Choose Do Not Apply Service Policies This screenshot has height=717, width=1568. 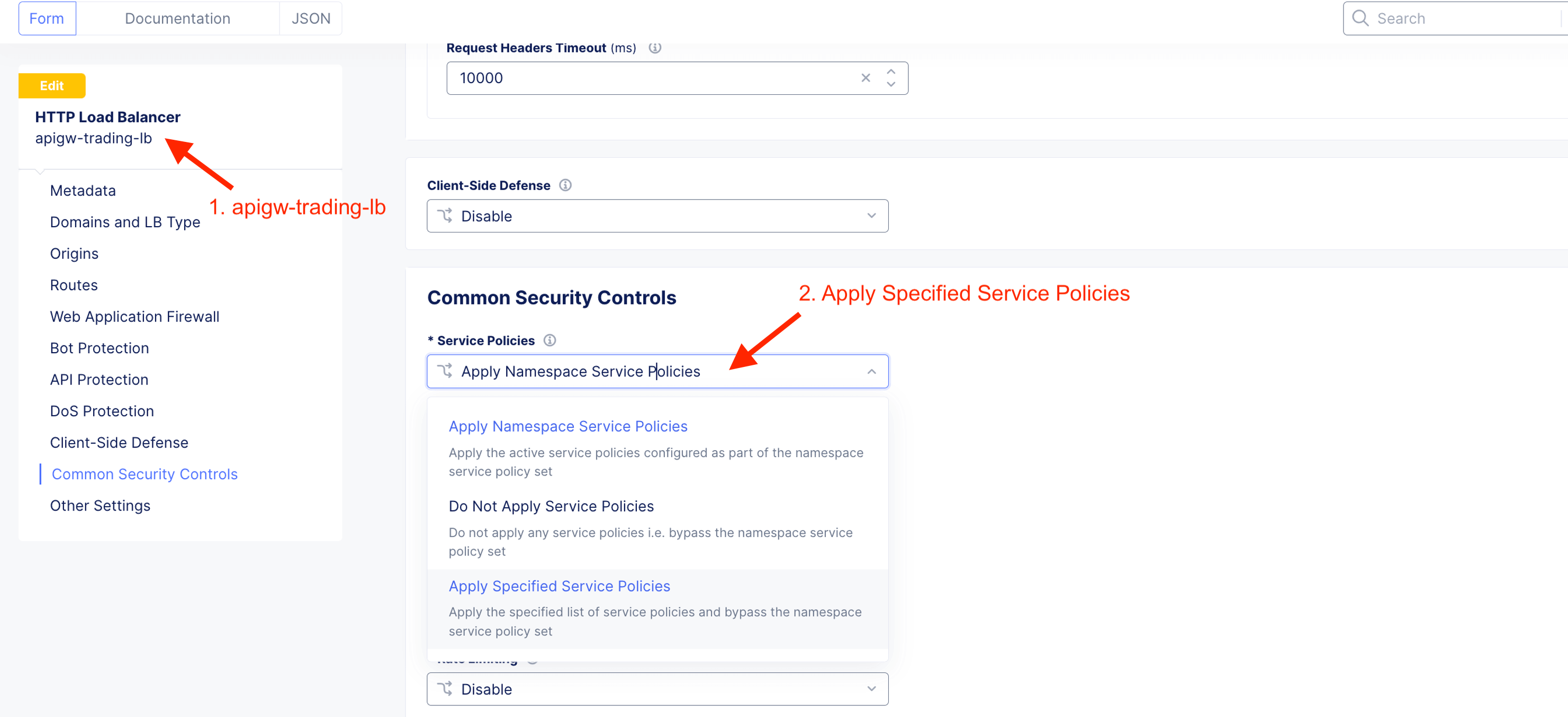coord(551,506)
